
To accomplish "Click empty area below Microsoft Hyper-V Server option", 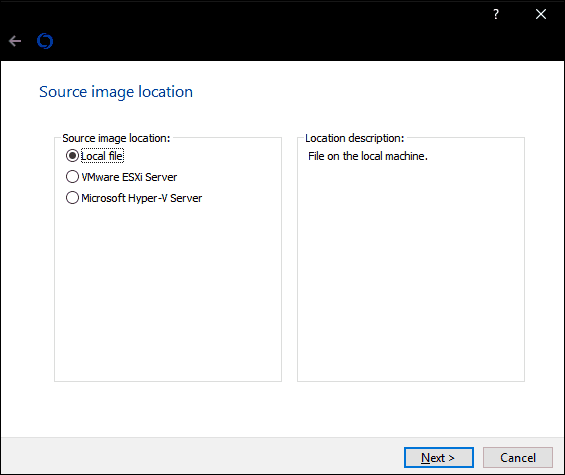I will tap(168, 288).
